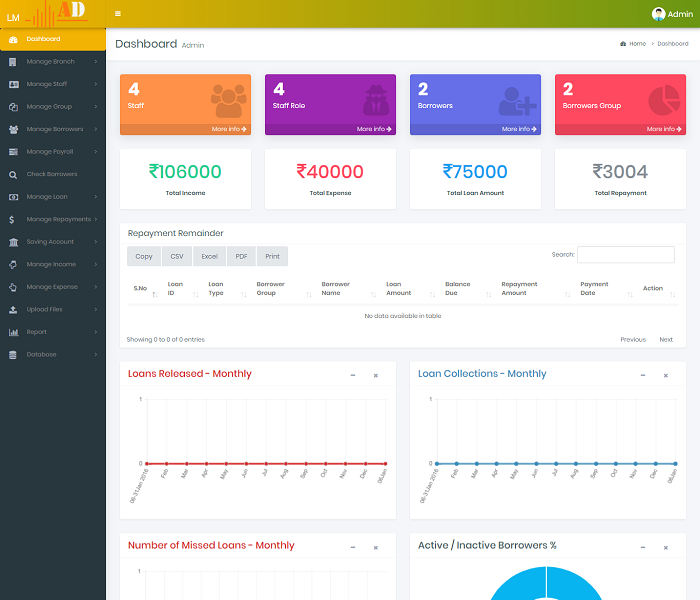Minimize the Loan Collections - Monthly panel
This screenshot has width=700, height=600.
pos(643,375)
